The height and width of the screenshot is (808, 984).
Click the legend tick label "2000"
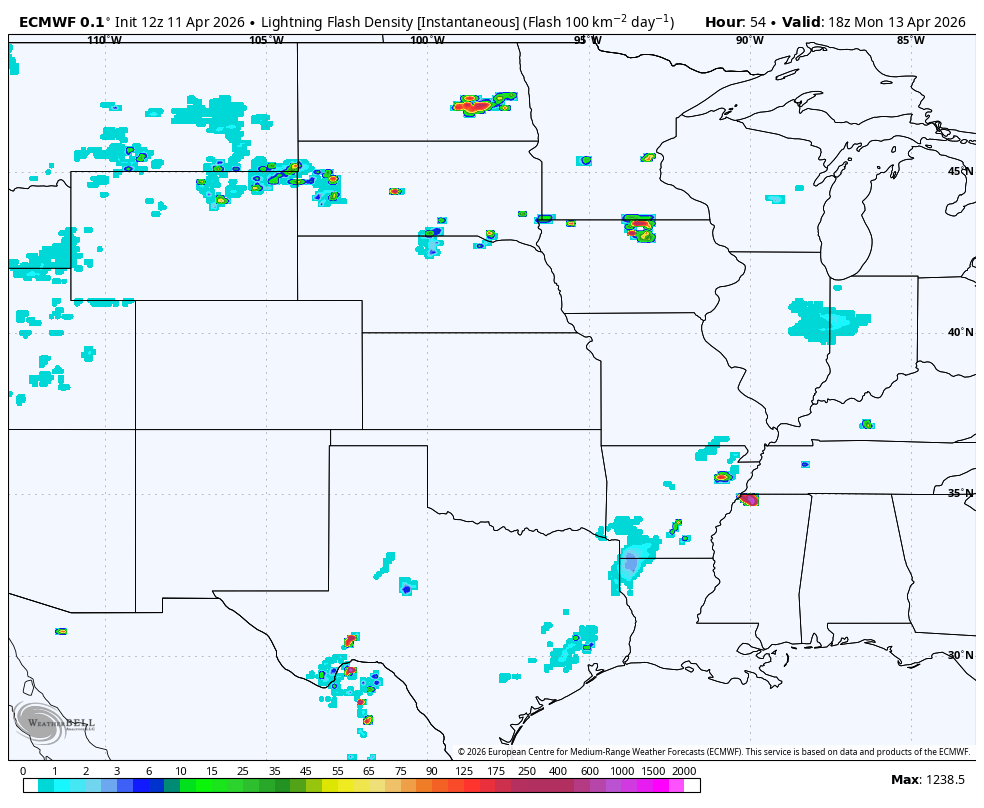[x=684, y=771]
